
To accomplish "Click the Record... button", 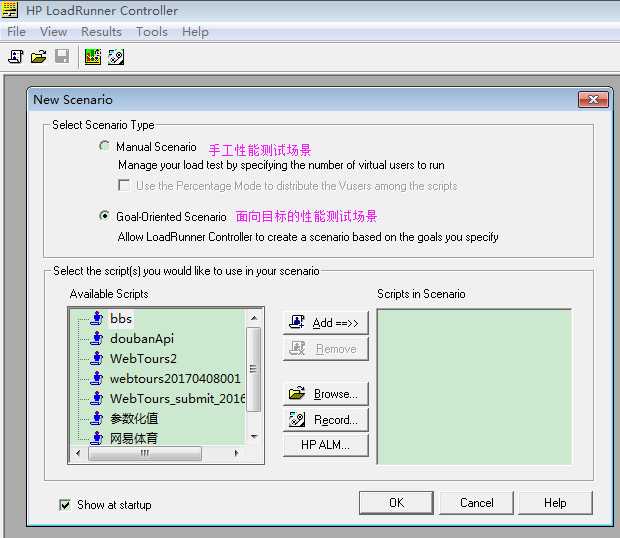I will tap(326, 419).
